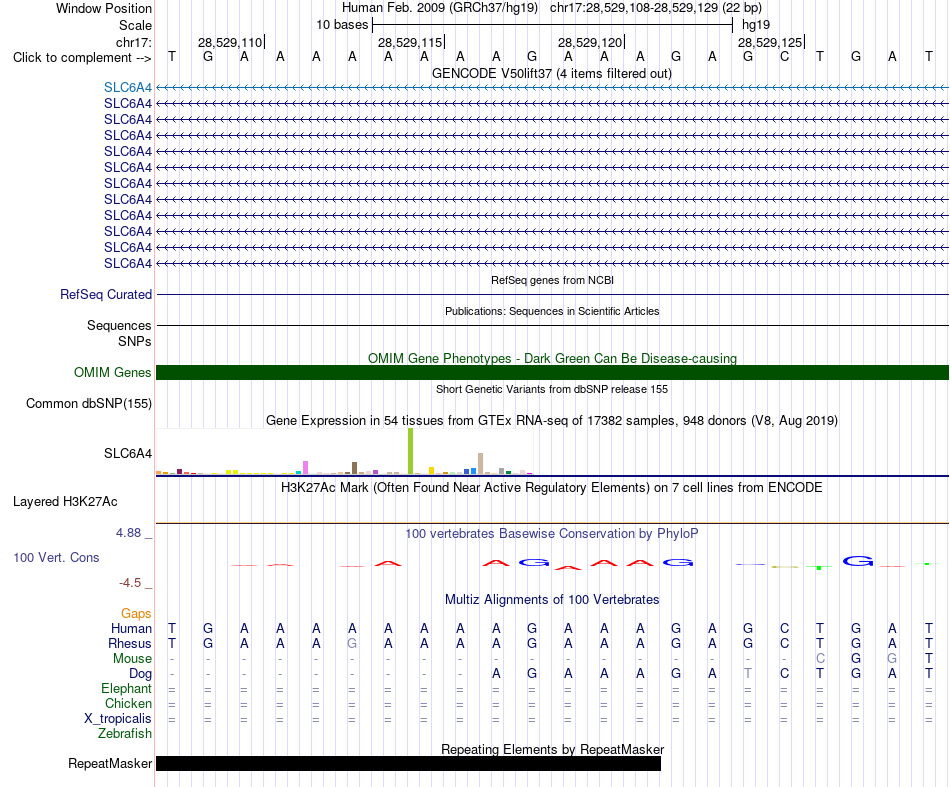Image resolution: width=950 pixels, height=787 pixels.
Task: Click the dark green OMIM gene bar
Action: click(x=552, y=373)
